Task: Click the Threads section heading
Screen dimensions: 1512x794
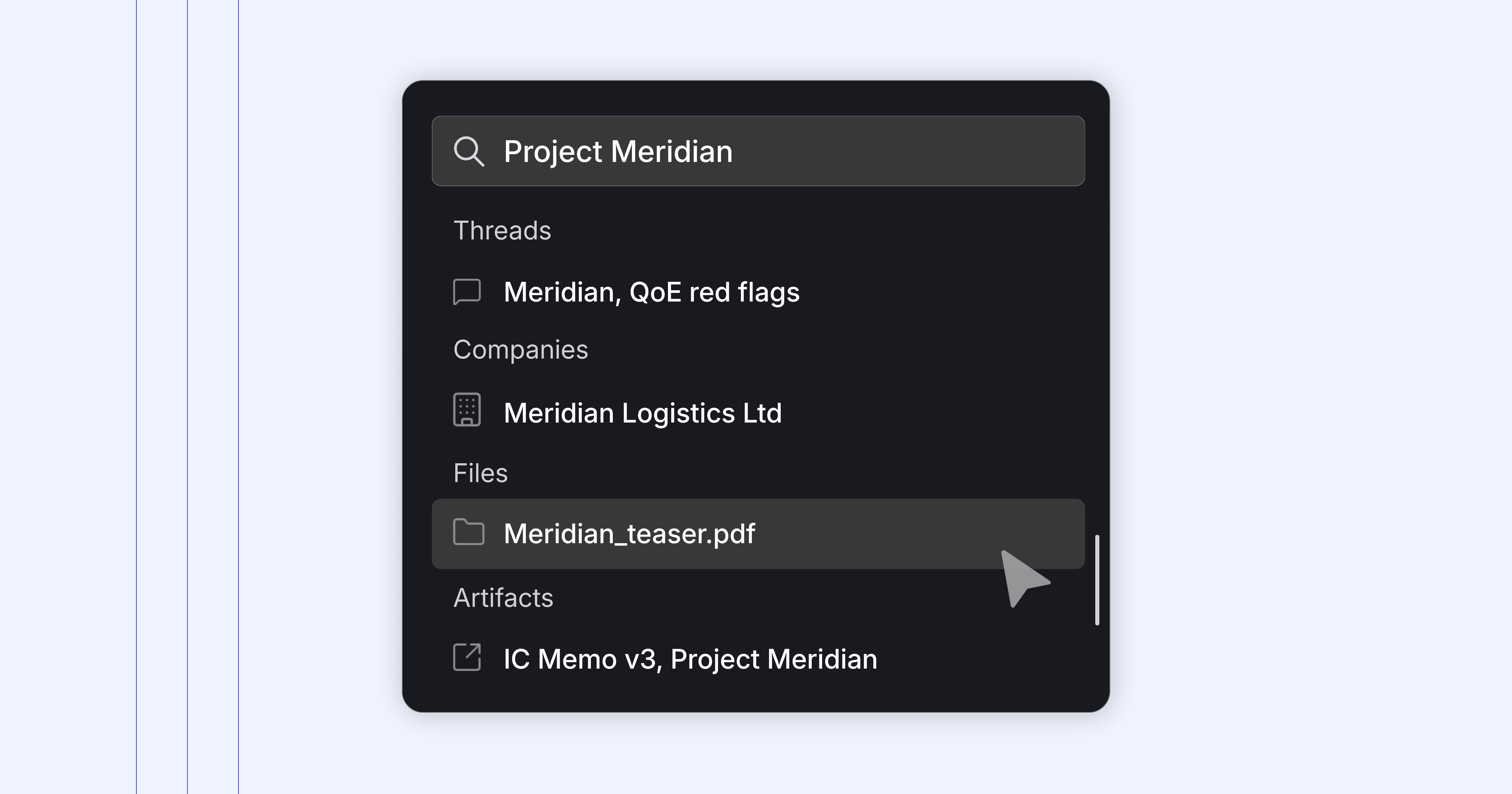Action: tap(502, 230)
